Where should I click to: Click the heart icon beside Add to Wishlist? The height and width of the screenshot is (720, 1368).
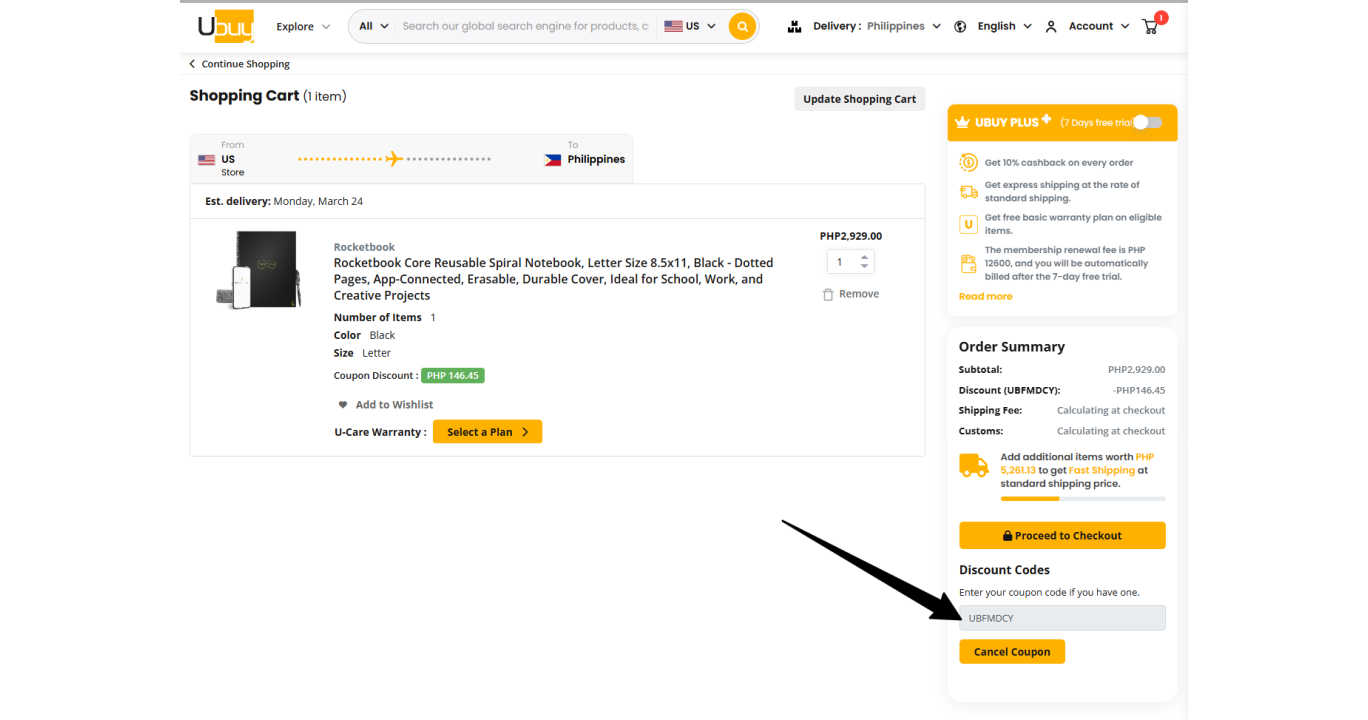click(343, 405)
